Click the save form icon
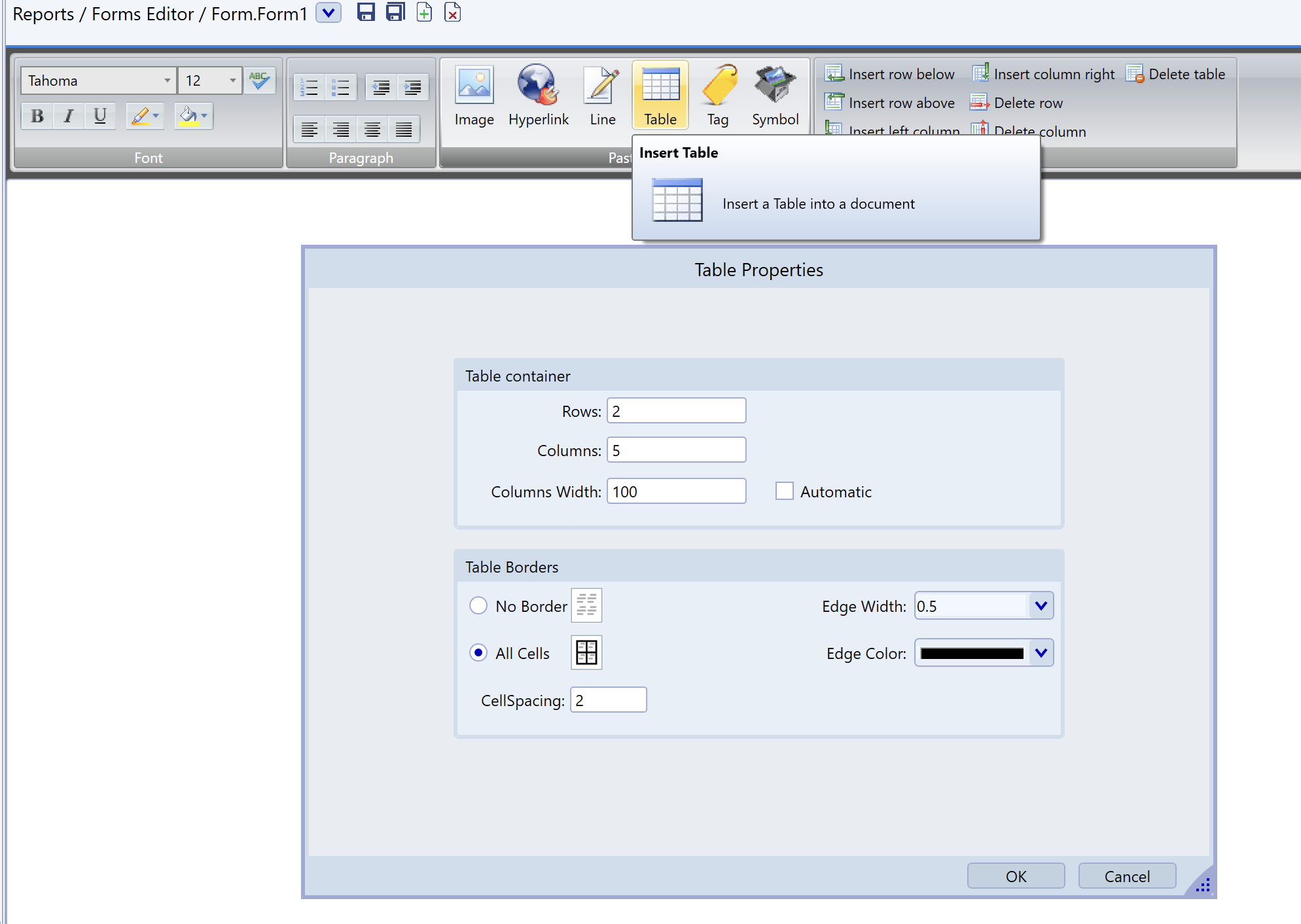1301x924 pixels. (366, 12)
